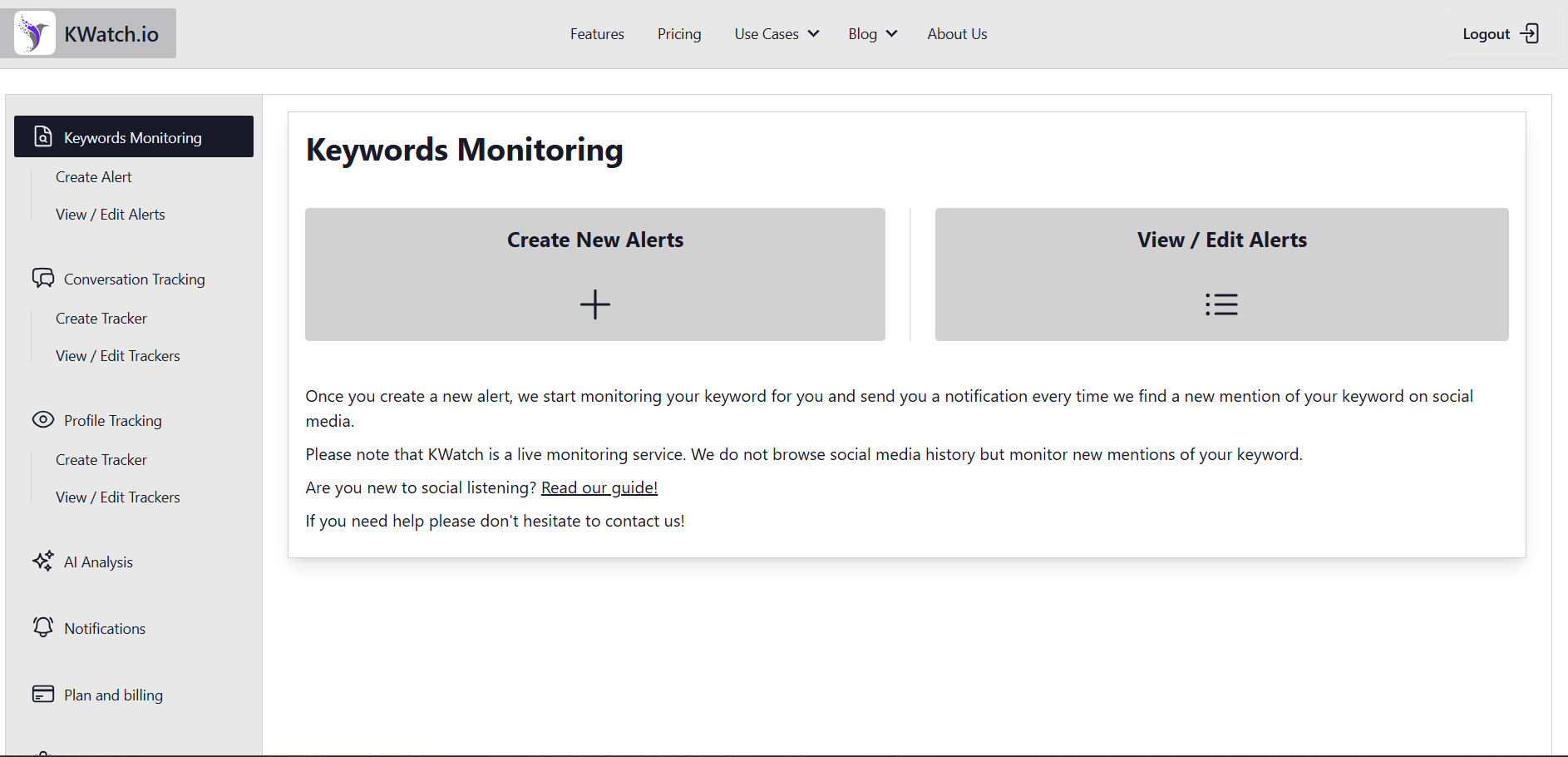Expand the Use Cases dropdown chevron

(814, 33)
